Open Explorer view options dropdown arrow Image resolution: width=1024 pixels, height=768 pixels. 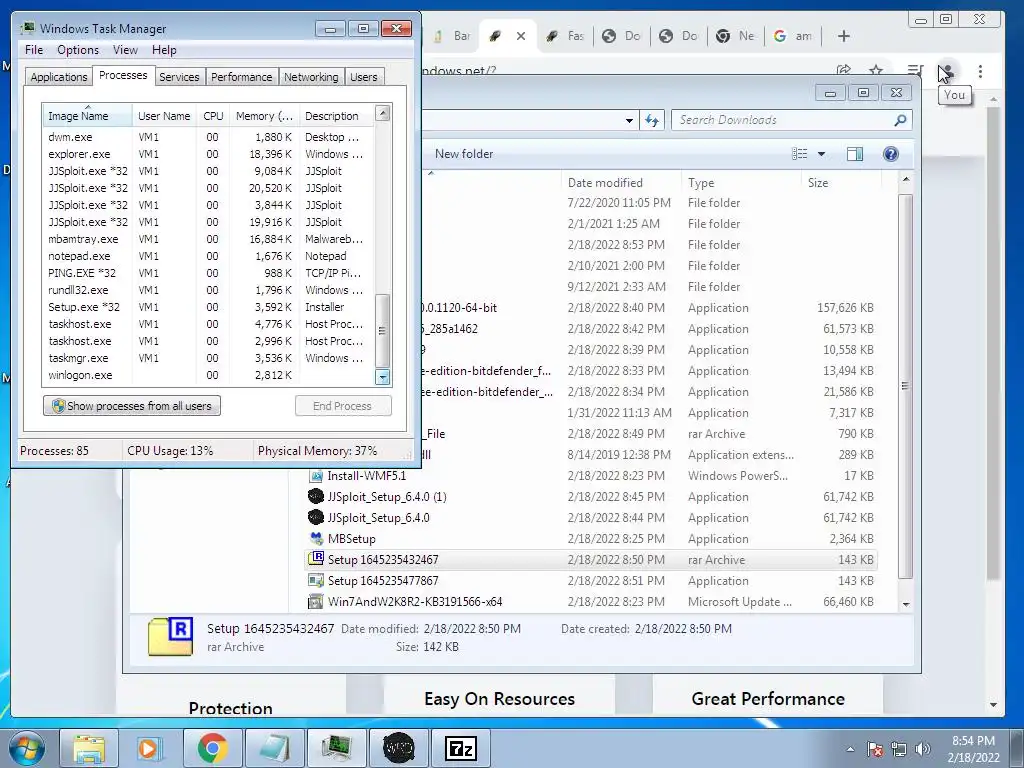(822, 154)
